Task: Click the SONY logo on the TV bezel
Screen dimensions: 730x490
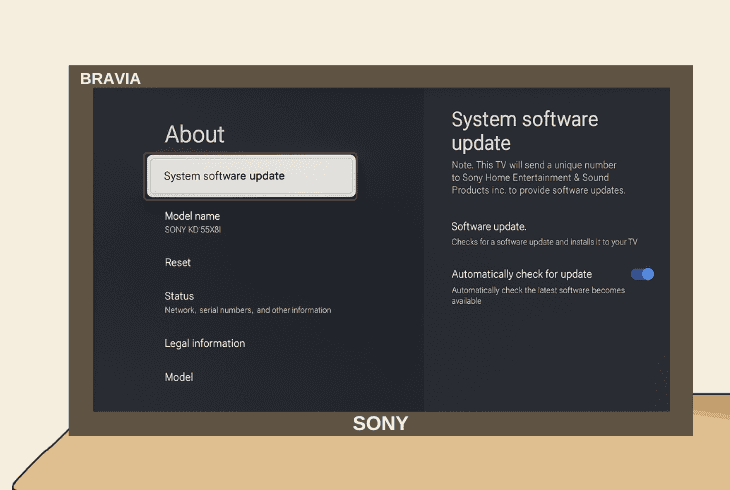Action: tap(380, 423)
